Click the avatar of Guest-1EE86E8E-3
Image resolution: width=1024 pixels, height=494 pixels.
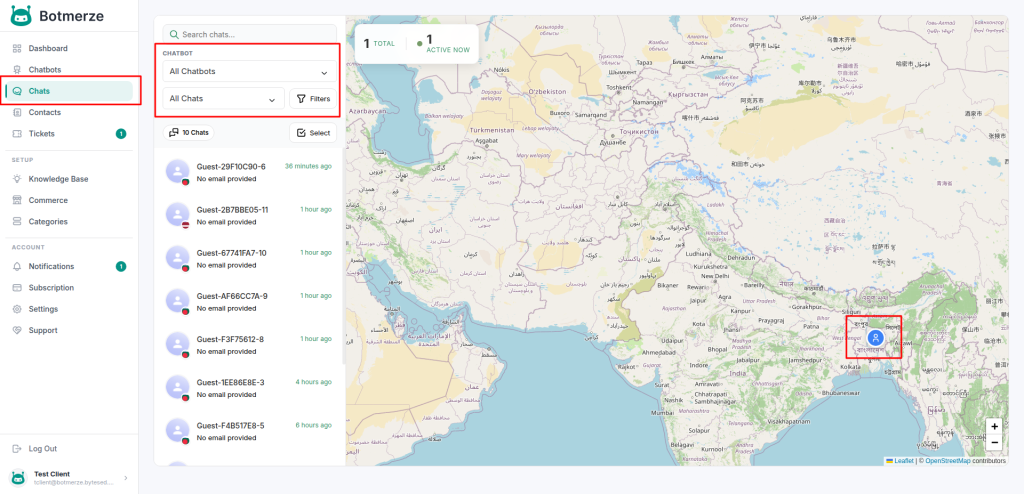coord(178,387)
